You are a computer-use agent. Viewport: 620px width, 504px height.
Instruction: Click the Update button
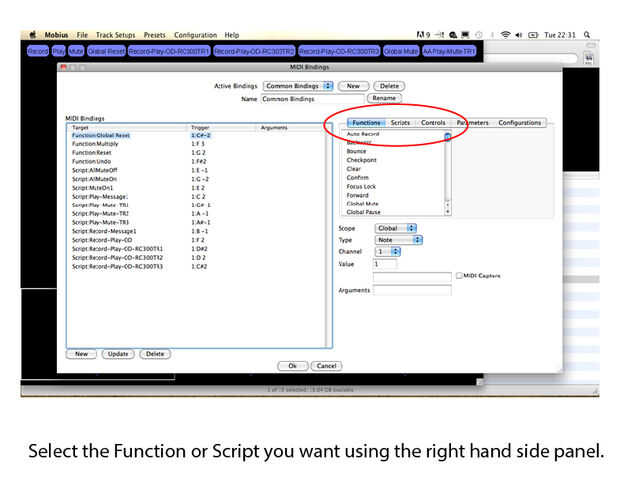tap(118, 354)
